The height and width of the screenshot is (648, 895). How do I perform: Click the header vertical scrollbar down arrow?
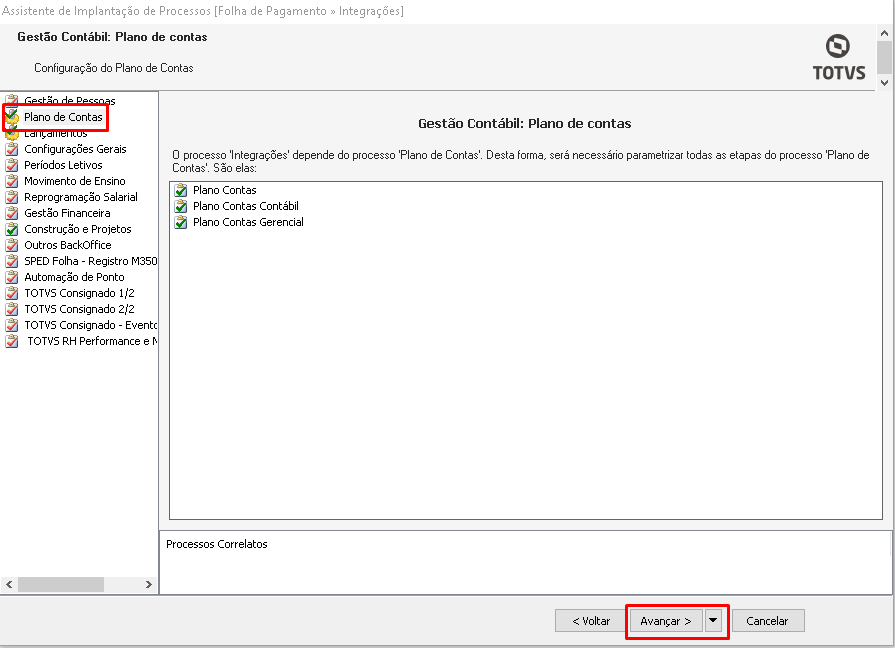point(884,83)
